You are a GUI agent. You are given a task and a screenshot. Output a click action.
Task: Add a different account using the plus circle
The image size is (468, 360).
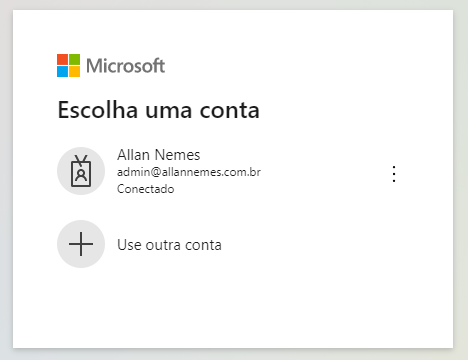81,244
